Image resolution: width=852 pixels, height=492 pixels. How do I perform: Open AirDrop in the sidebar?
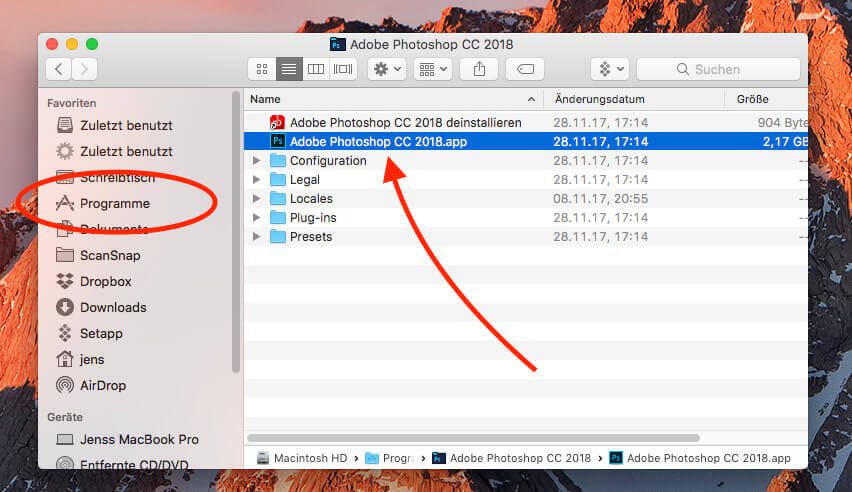point(102,385)
